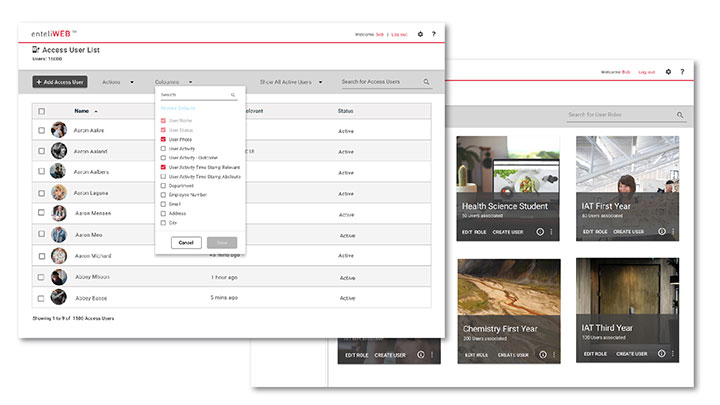Click info icon on IAT Third Year card
The width and height of the screenshot is (720, 405).
660,354
